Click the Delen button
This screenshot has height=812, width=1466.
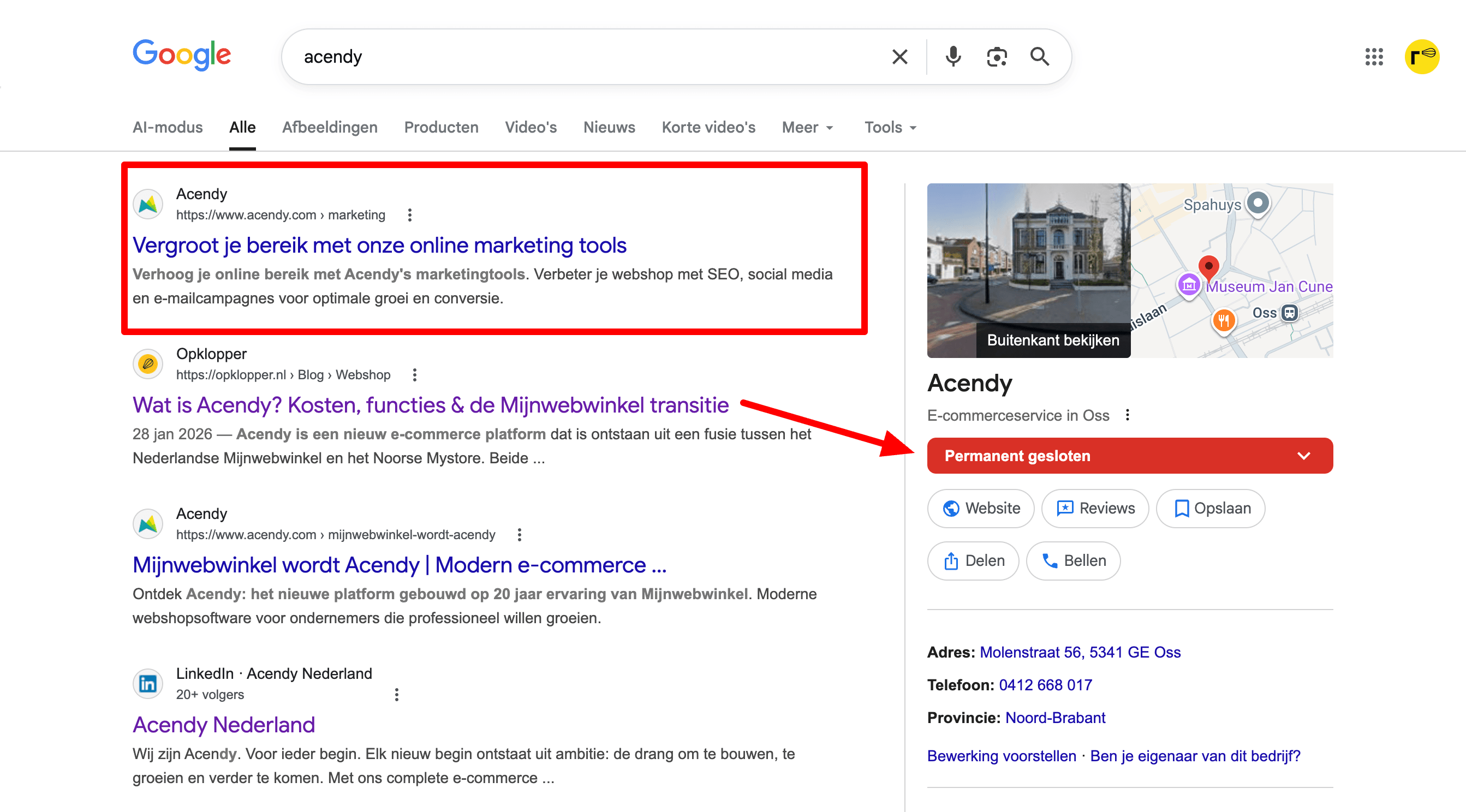[973, 560]
